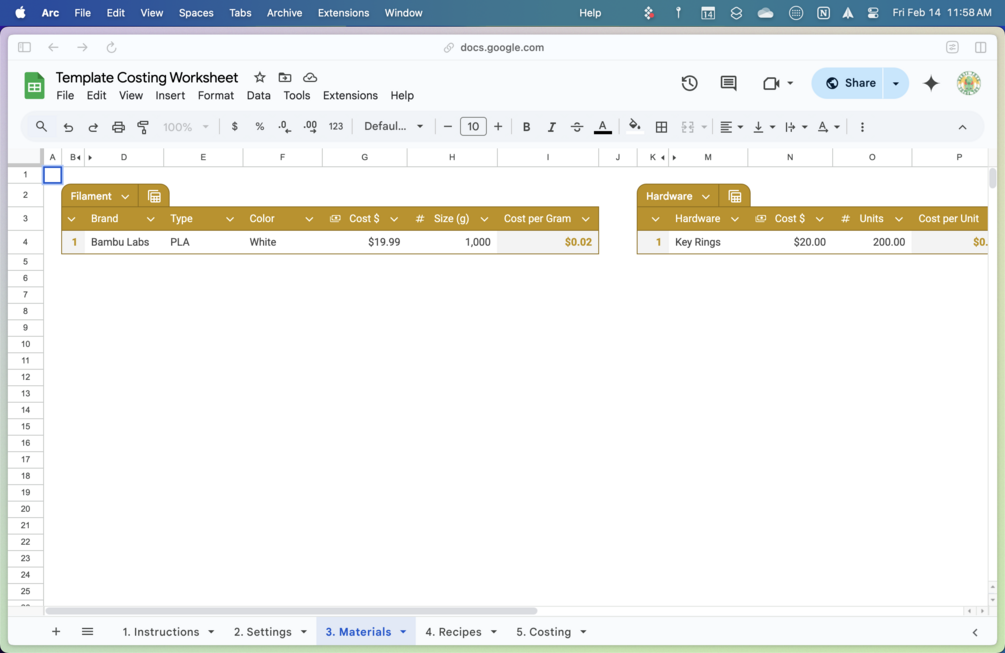Open vertical align dropdown
The height and width of the screenshot is (653, 1005).
pyautogui.click(x=764, y=127)
